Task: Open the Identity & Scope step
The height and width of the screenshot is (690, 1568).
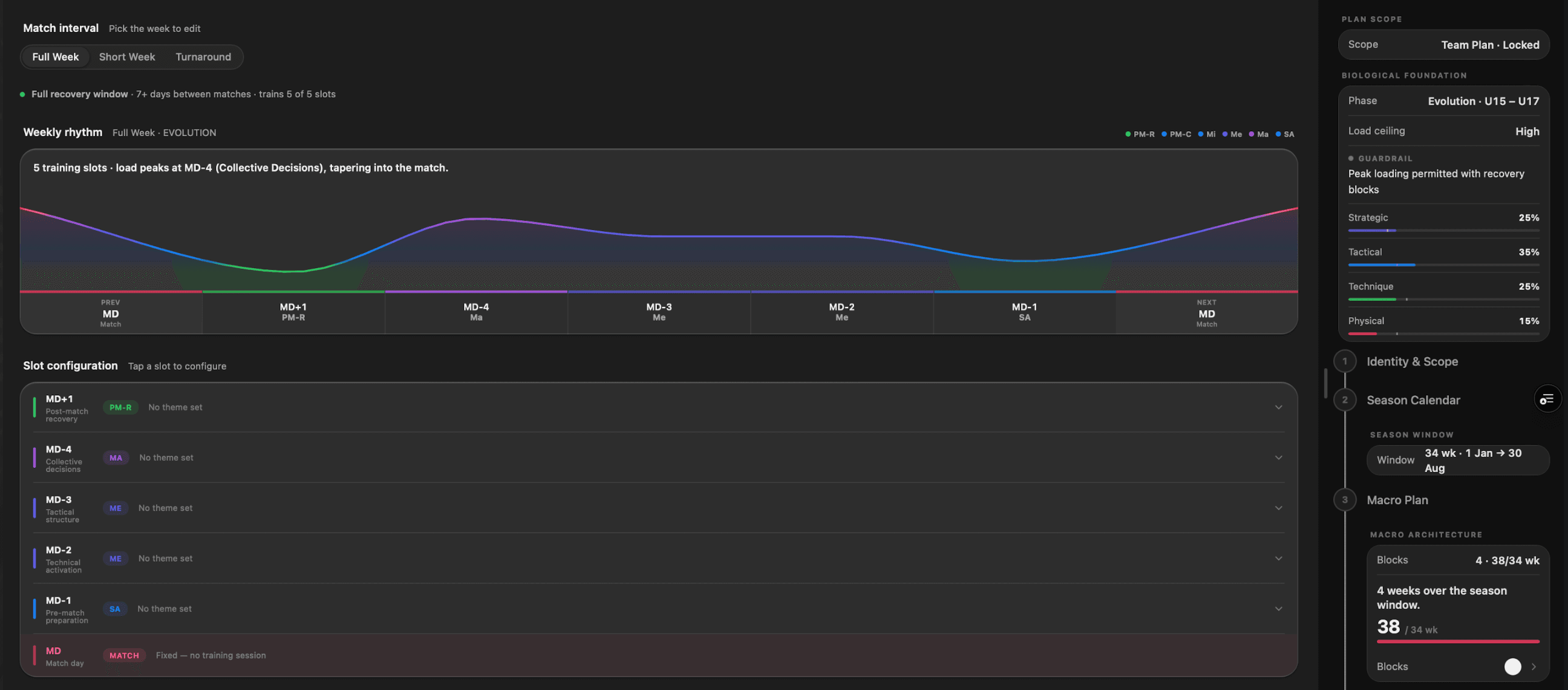Action: pos(1411,362)
